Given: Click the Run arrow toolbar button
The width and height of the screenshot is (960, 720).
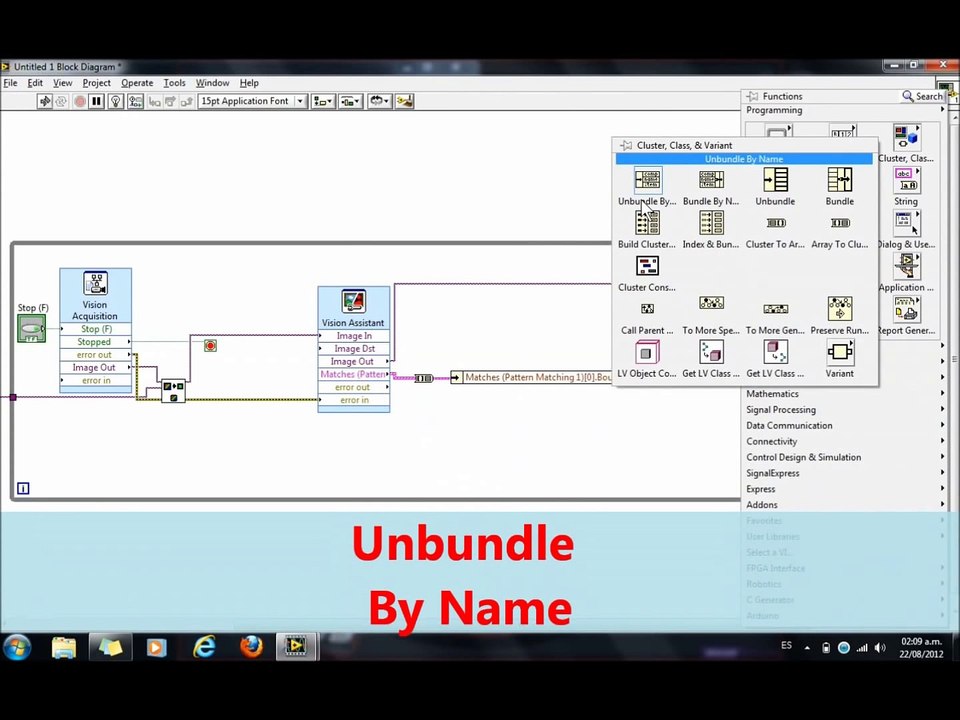Looking at the screenshot, I should tap(45, 101).
